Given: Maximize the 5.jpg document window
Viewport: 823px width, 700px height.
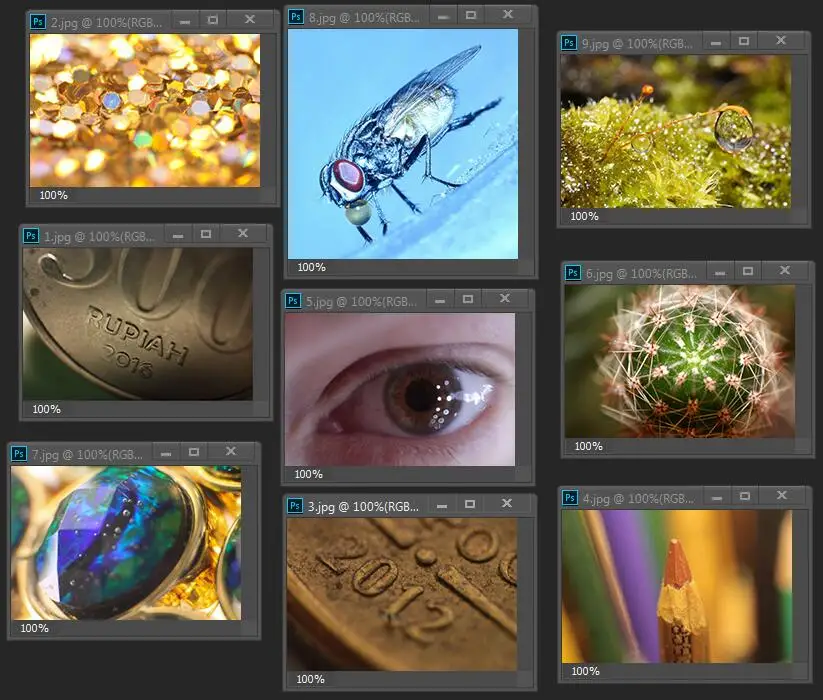Looking at the screenshot, I should (x=468, y=299).
